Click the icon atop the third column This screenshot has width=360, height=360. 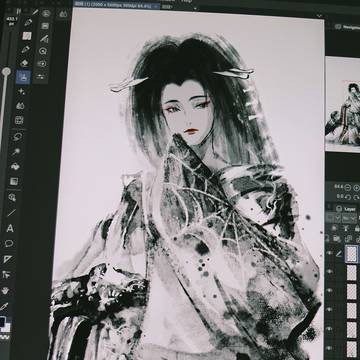point(63,14)
